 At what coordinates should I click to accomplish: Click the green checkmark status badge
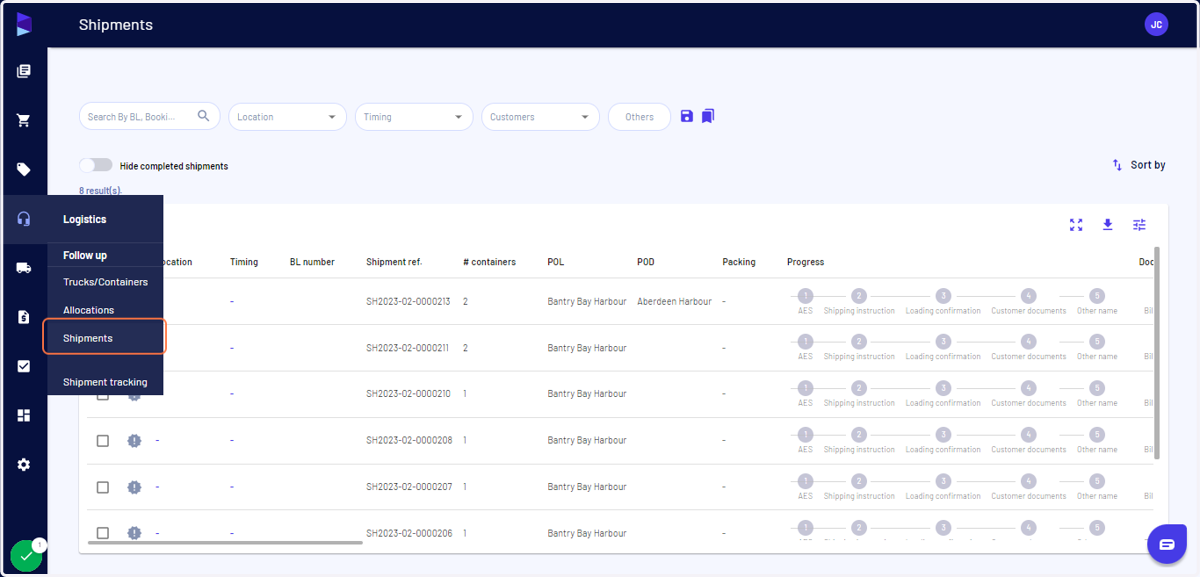(26, 556)
